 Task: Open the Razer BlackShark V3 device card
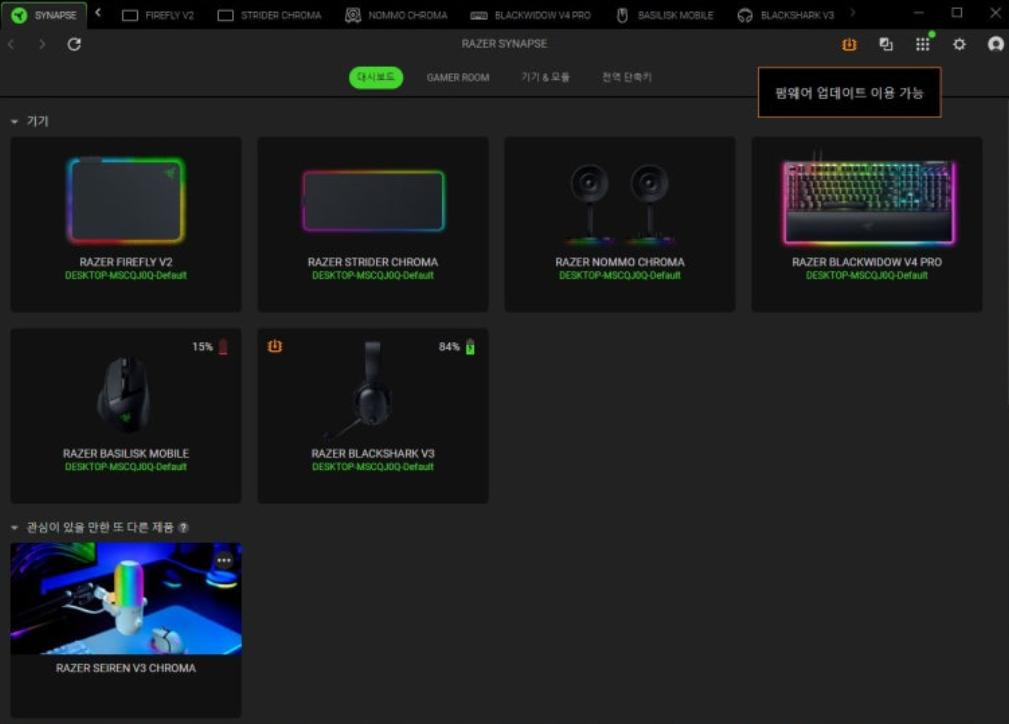tap(373, 416)
